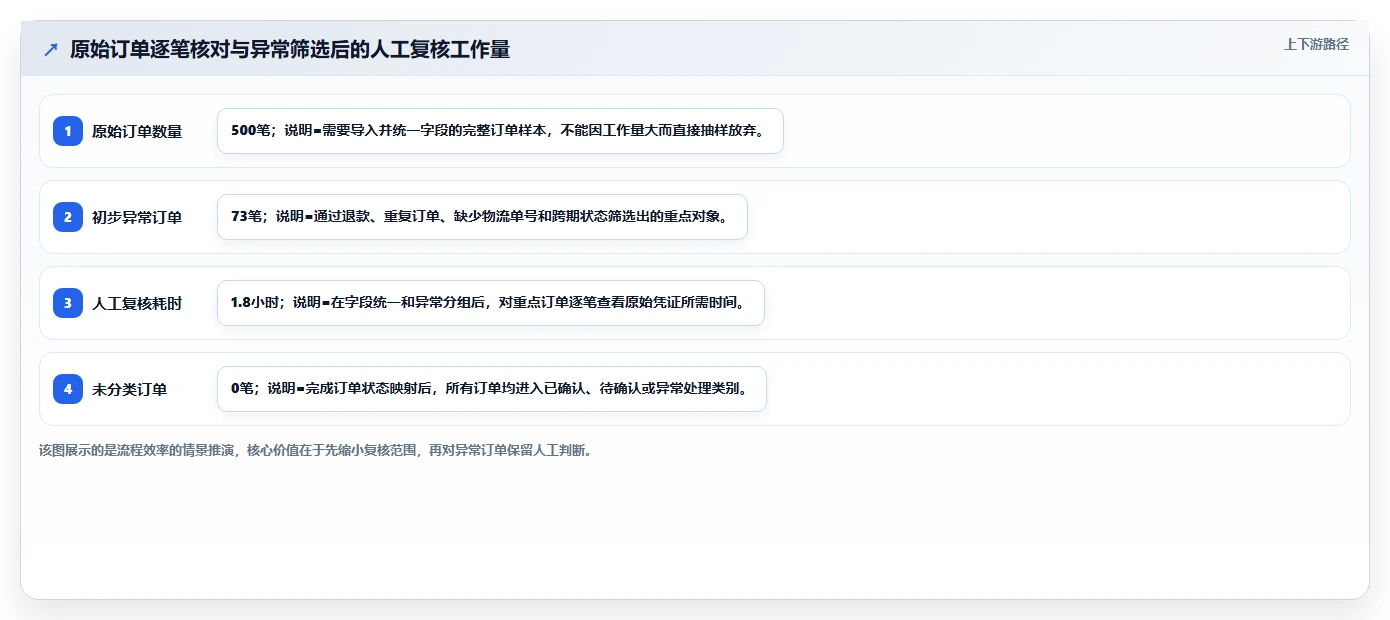The image size is (1390, 620).
Task: Click the arrow icon beside the title
Action: pos(51,50)
